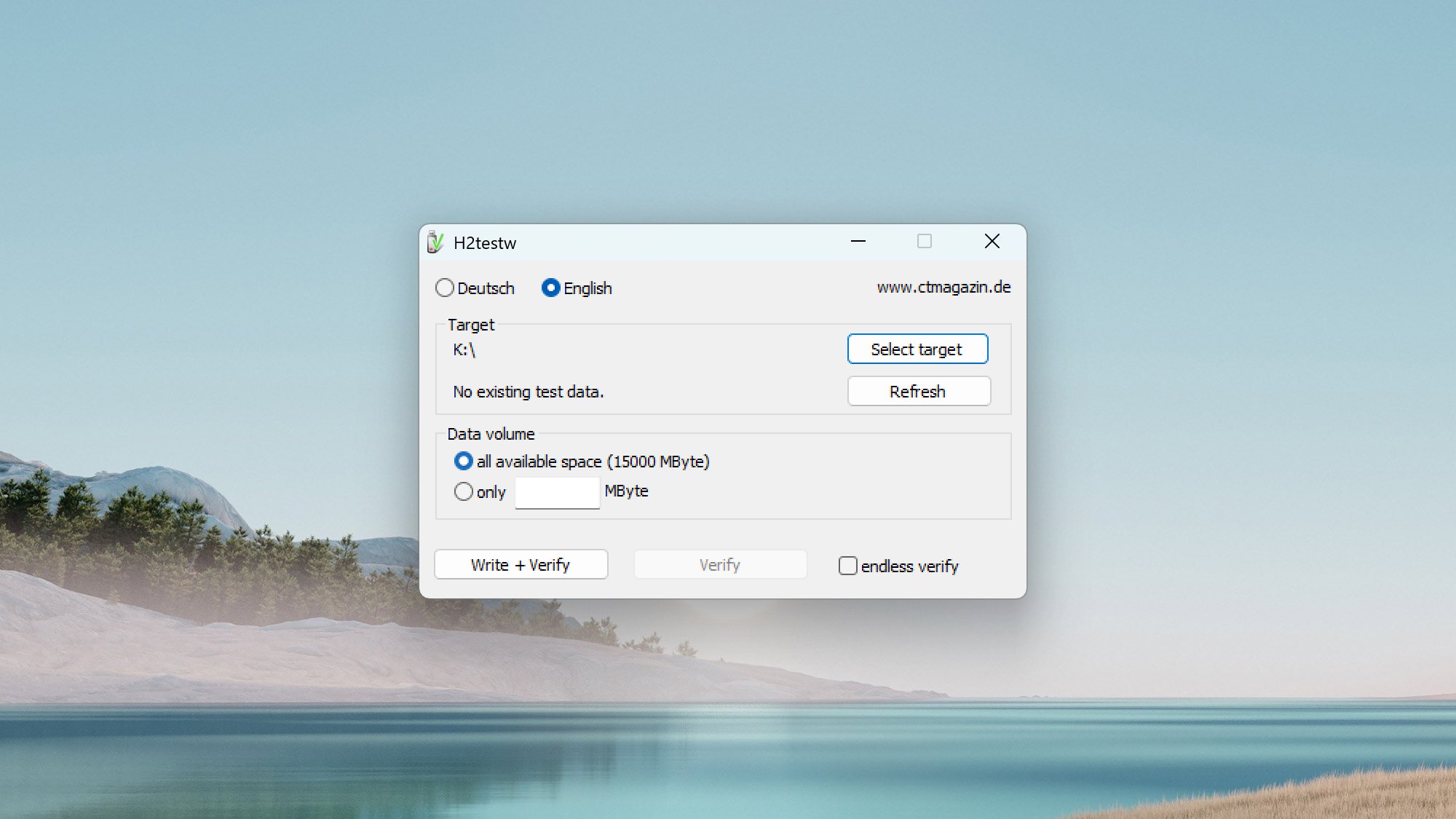Select the 'only' data volume option
This screenshot has width=1456, height=819.
pyautogui.click(x=464, y=492)
